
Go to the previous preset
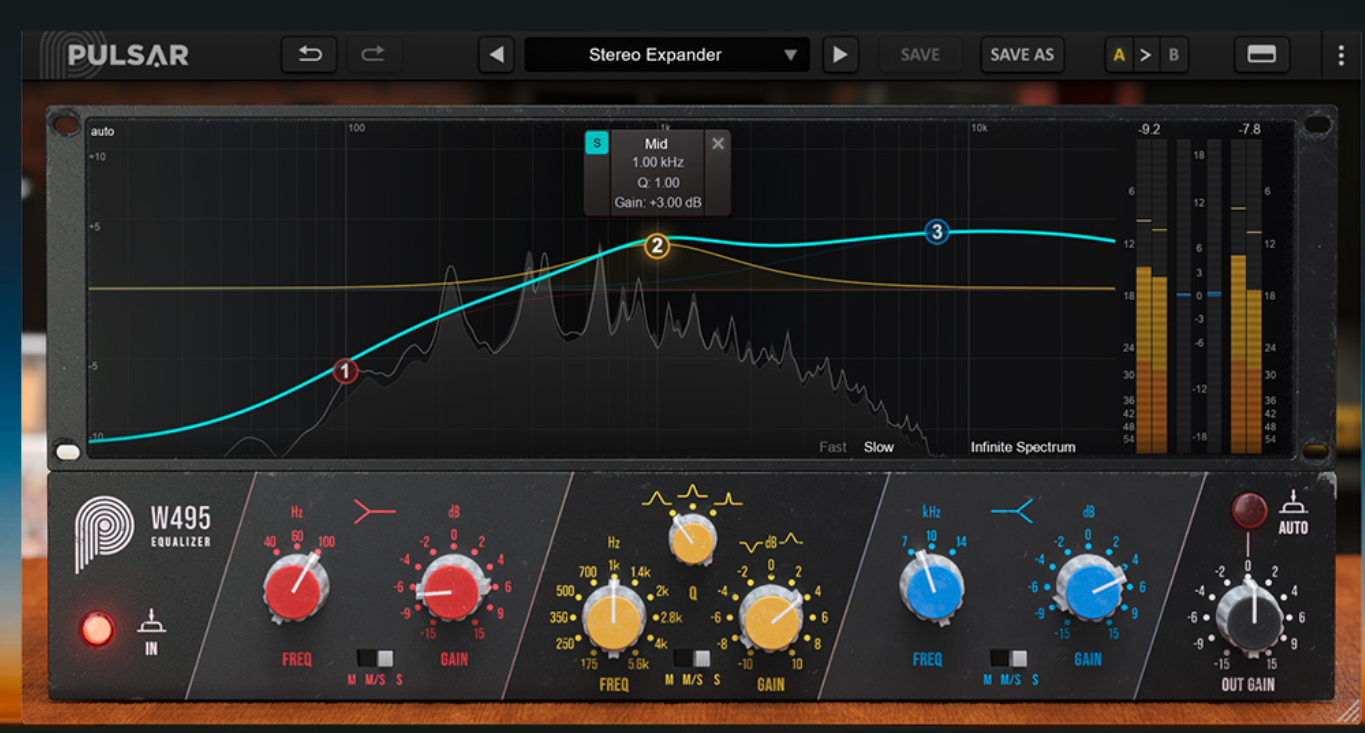(x=497, y=55)
